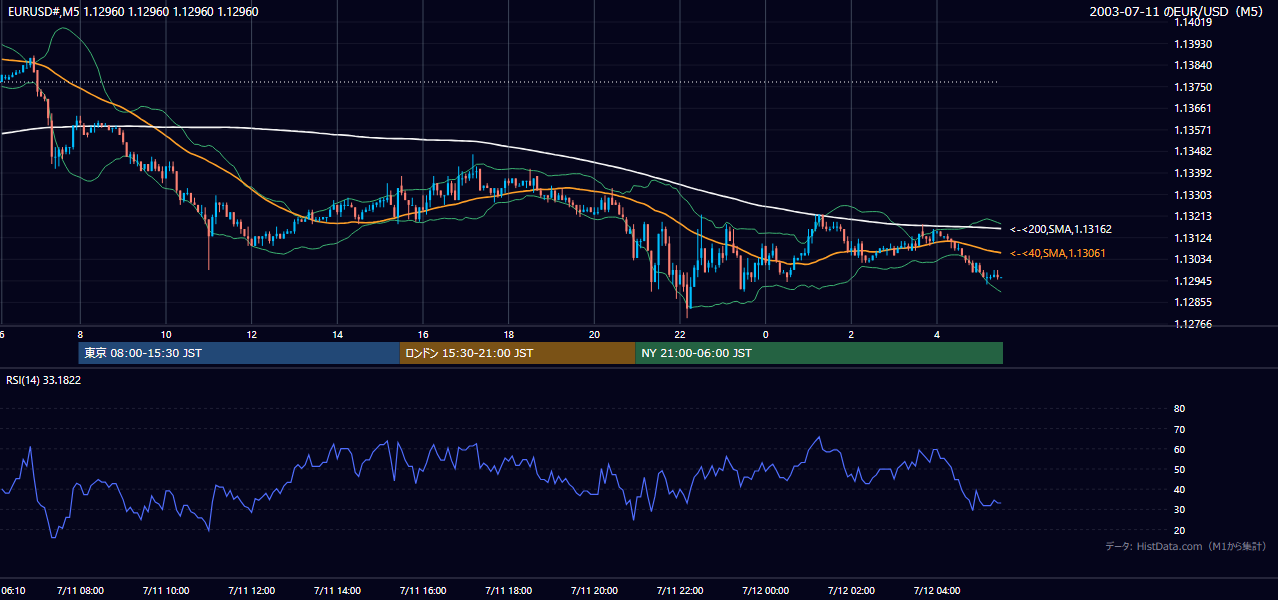Click RSI level 60 on the RSI scale
The height and width of the screenshot is (600, 1278).
(1179, 449)
